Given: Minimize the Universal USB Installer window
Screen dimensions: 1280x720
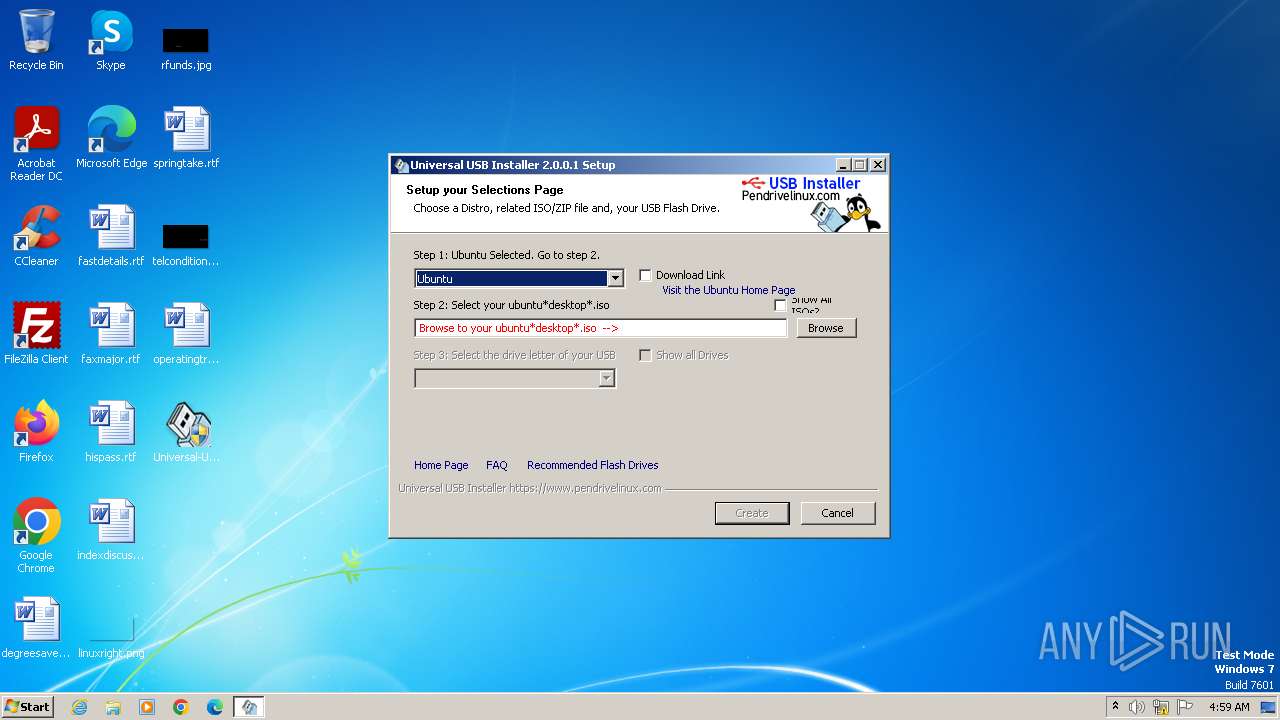Looking at the screenshot, I should pyautogui.click(x=843, y=165).
